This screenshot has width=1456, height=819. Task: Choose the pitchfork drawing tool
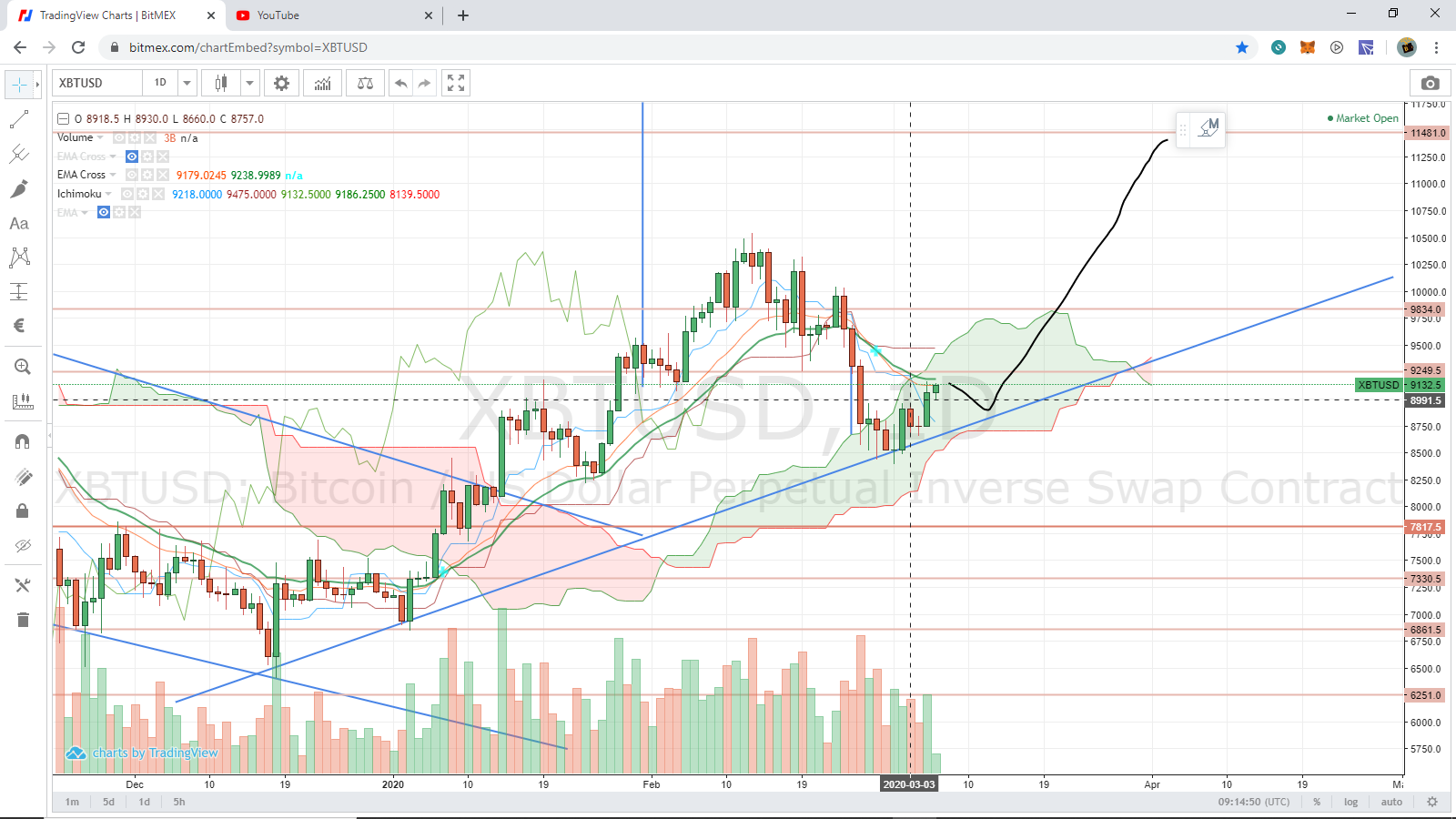click(x=19, y=154)
